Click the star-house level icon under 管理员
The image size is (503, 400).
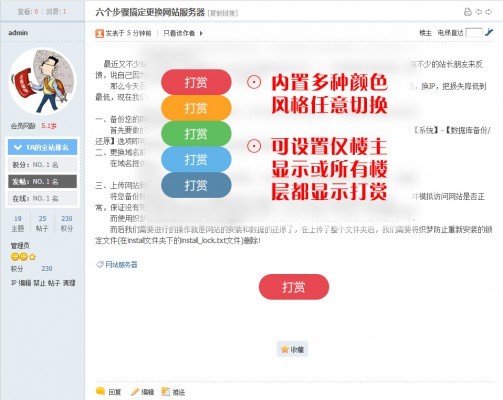click(x=32, y=257)
